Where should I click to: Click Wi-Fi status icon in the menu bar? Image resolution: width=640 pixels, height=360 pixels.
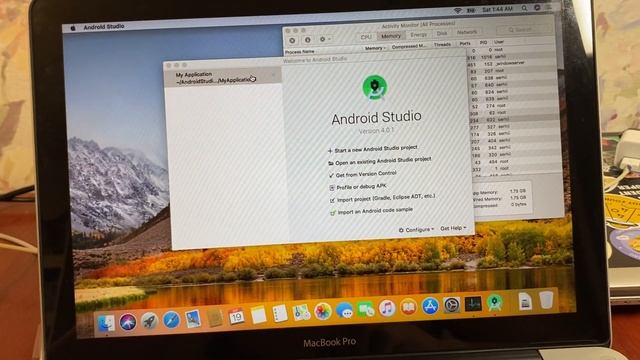(x=458, y=11)
